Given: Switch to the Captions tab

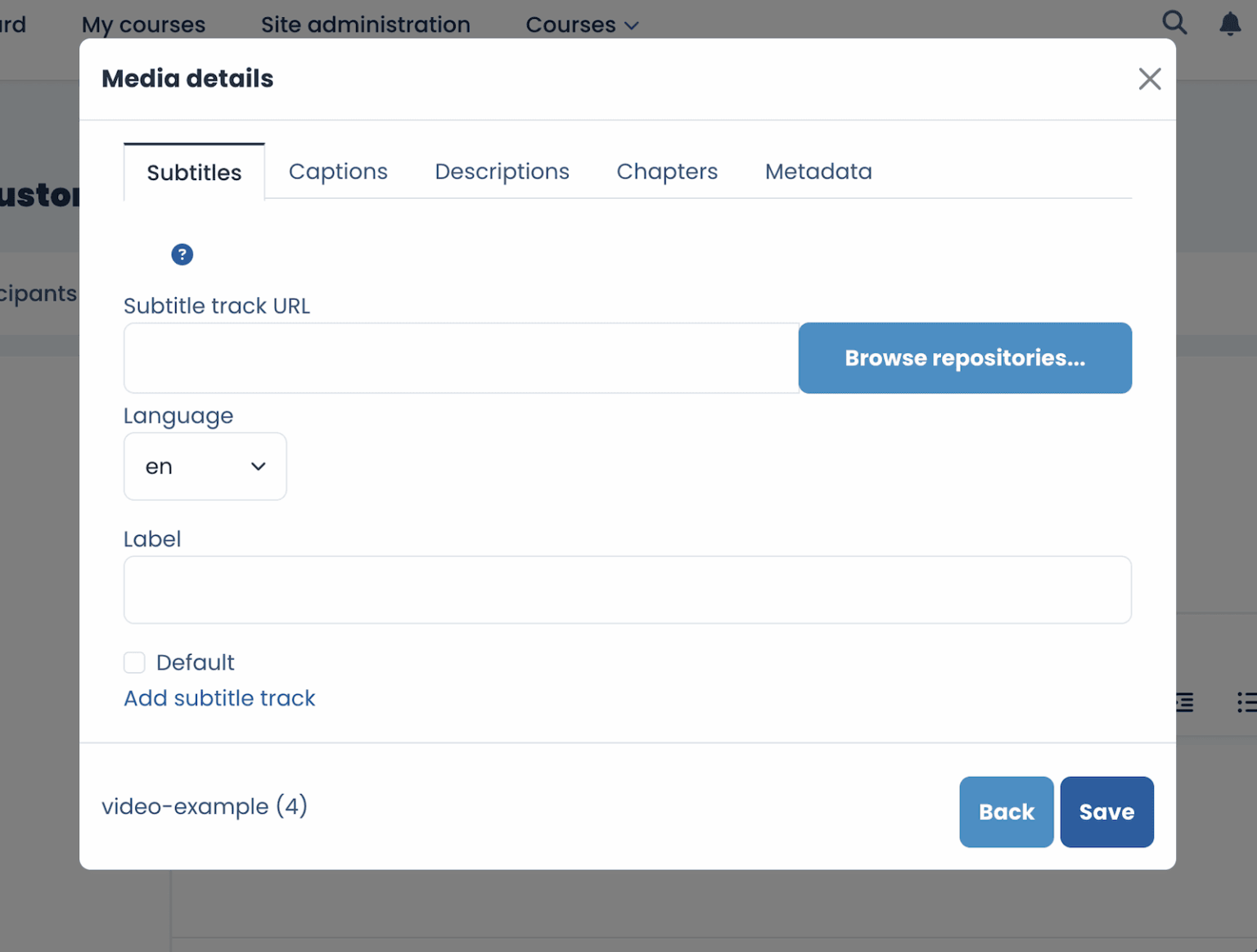Looking at the screenshot, I should (338, 171).
